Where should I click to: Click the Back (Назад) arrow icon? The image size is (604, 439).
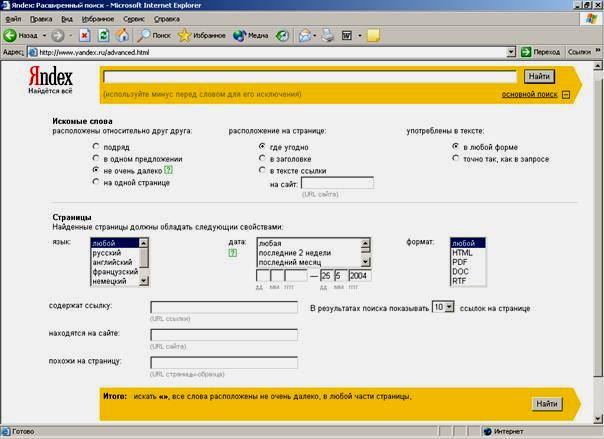(x=10, y=35)
